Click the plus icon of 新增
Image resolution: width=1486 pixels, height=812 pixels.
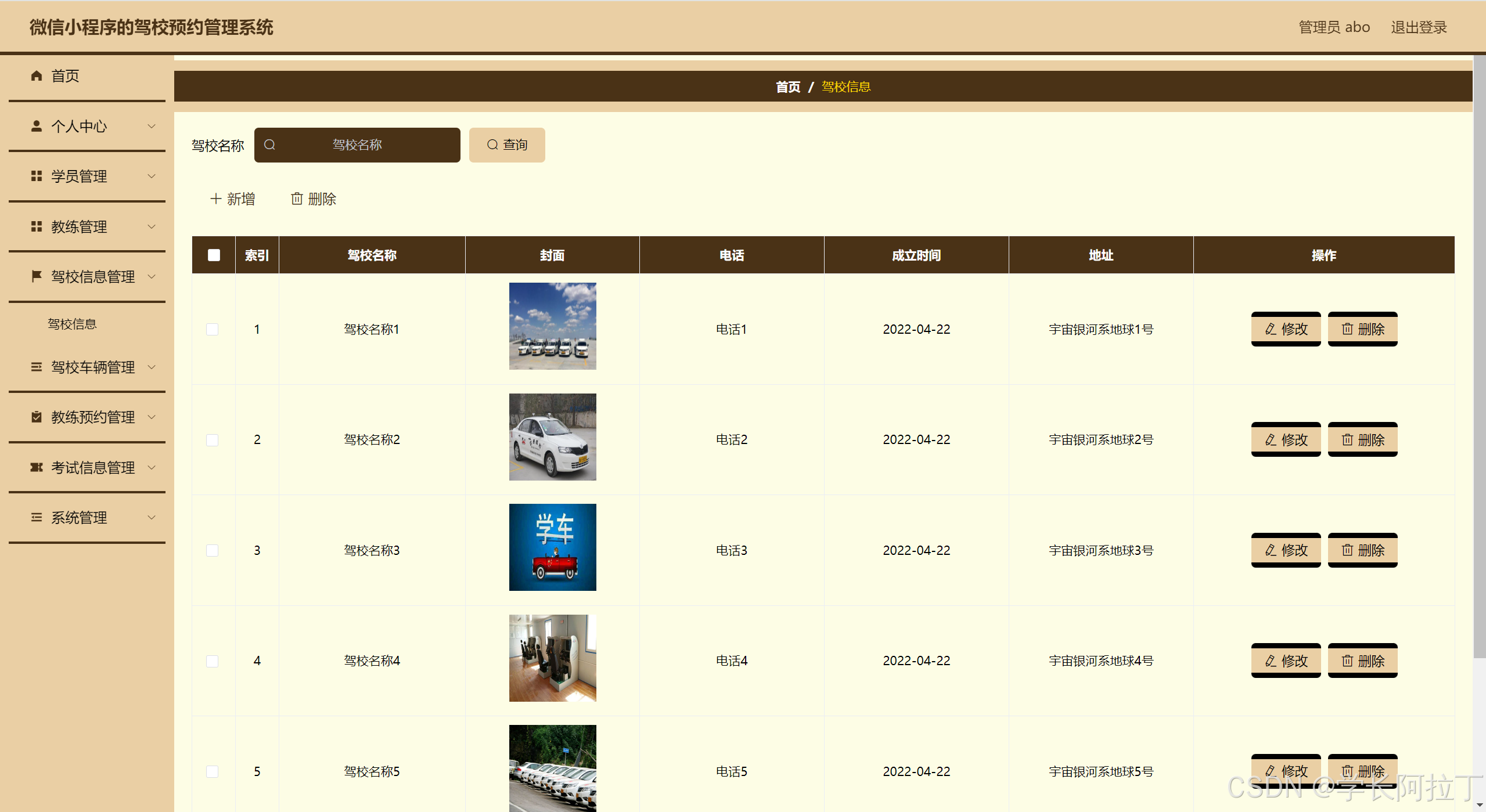tap(215, 199)
